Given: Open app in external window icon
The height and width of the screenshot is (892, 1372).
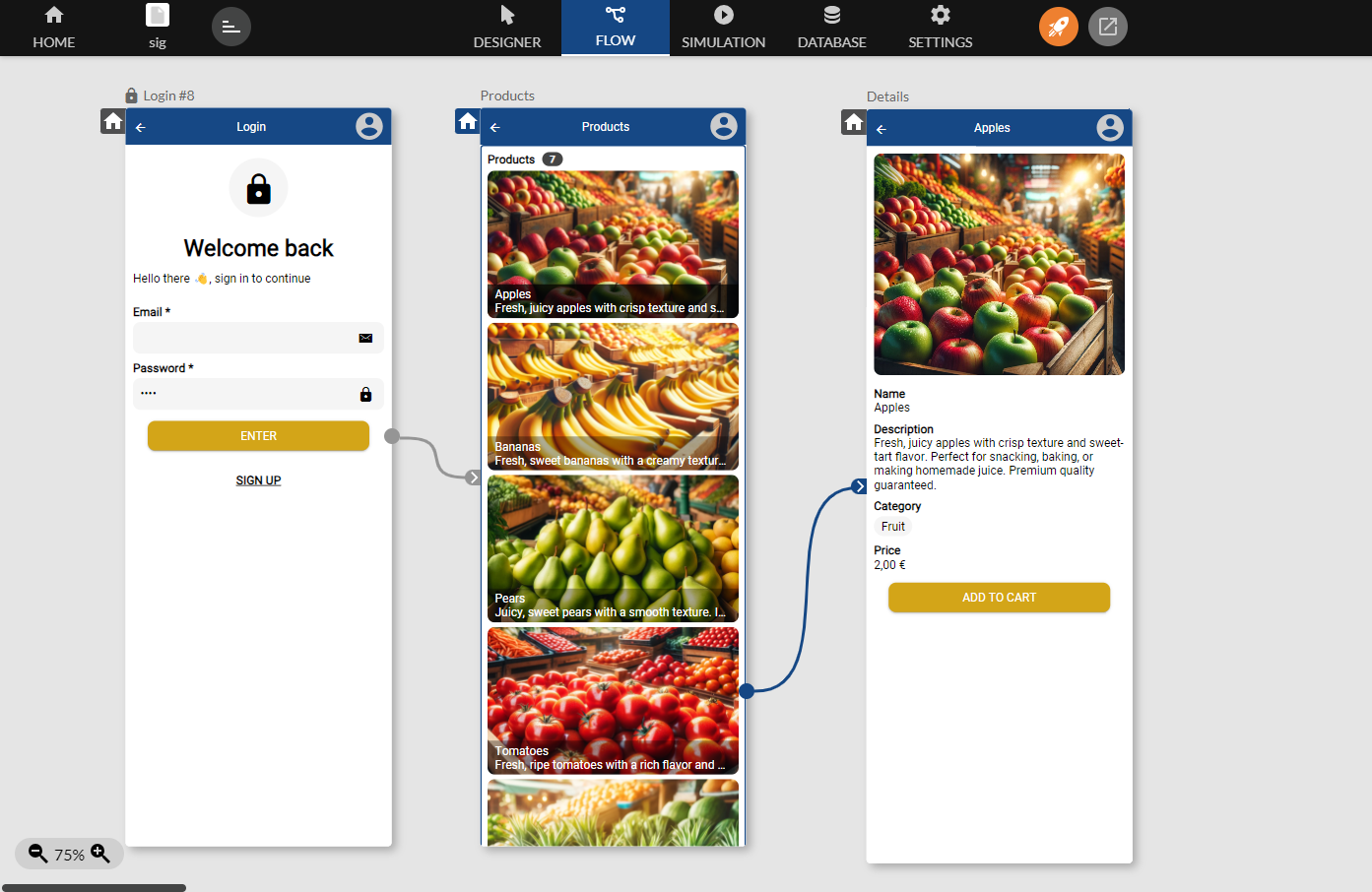Looking at the screenshot, I should pyautogui.click(x=1108, y=27).
